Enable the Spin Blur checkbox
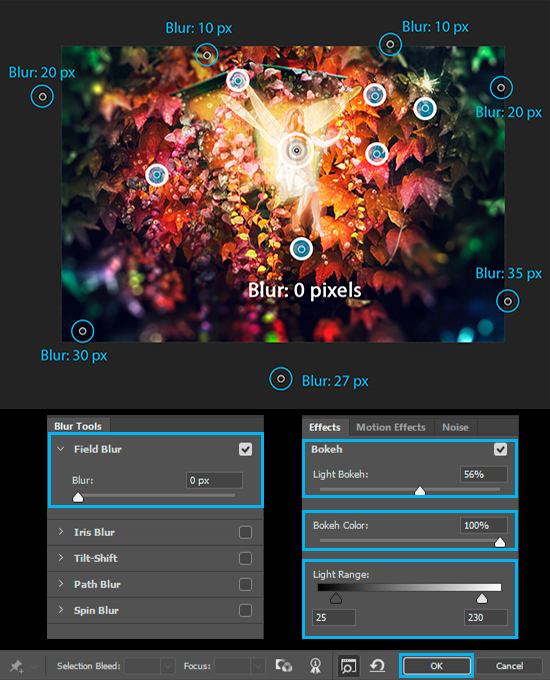Viewport: 550px width, 680px height. (x=246, y=610)
